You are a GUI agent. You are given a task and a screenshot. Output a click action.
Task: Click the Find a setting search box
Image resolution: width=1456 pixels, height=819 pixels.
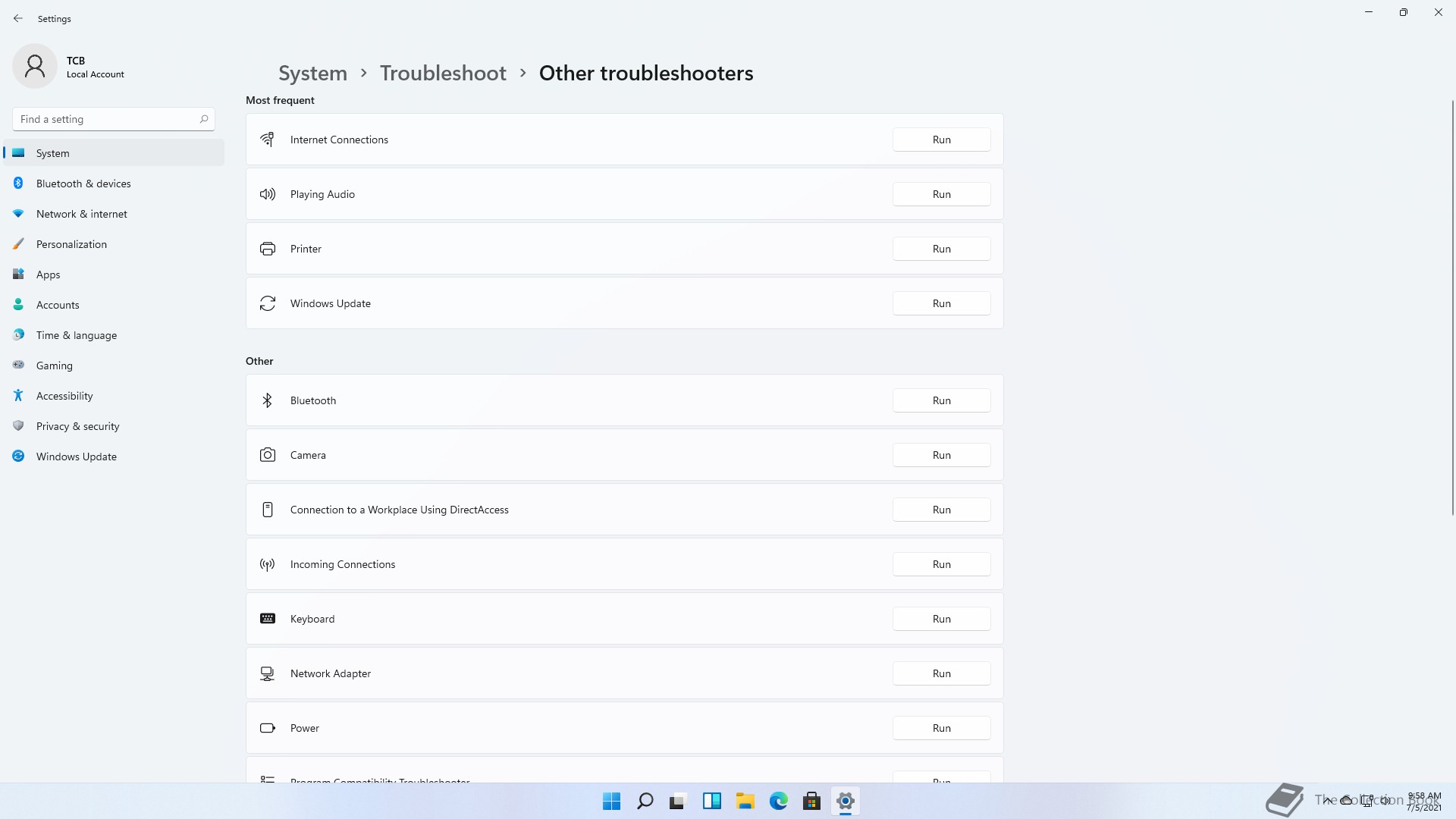tap(114, 119)
